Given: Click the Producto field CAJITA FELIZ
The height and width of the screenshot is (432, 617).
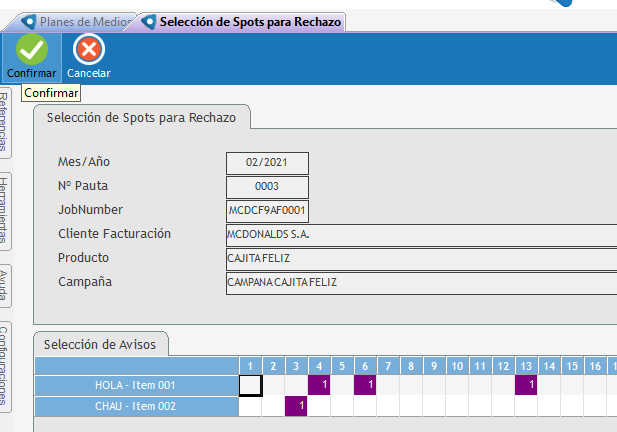Looking at the screenshot, I should click(420, 258).
